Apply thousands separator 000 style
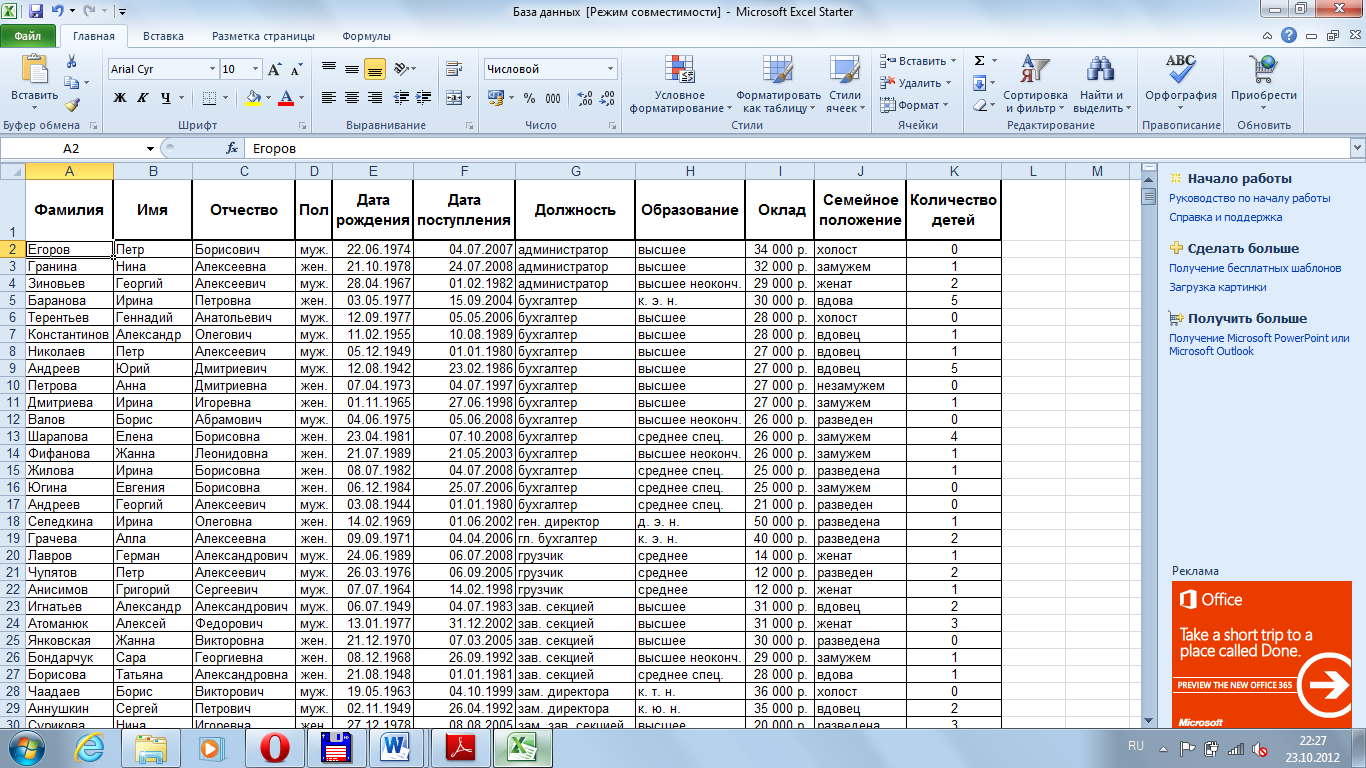The image size is (1366, 768). [554, 98]
